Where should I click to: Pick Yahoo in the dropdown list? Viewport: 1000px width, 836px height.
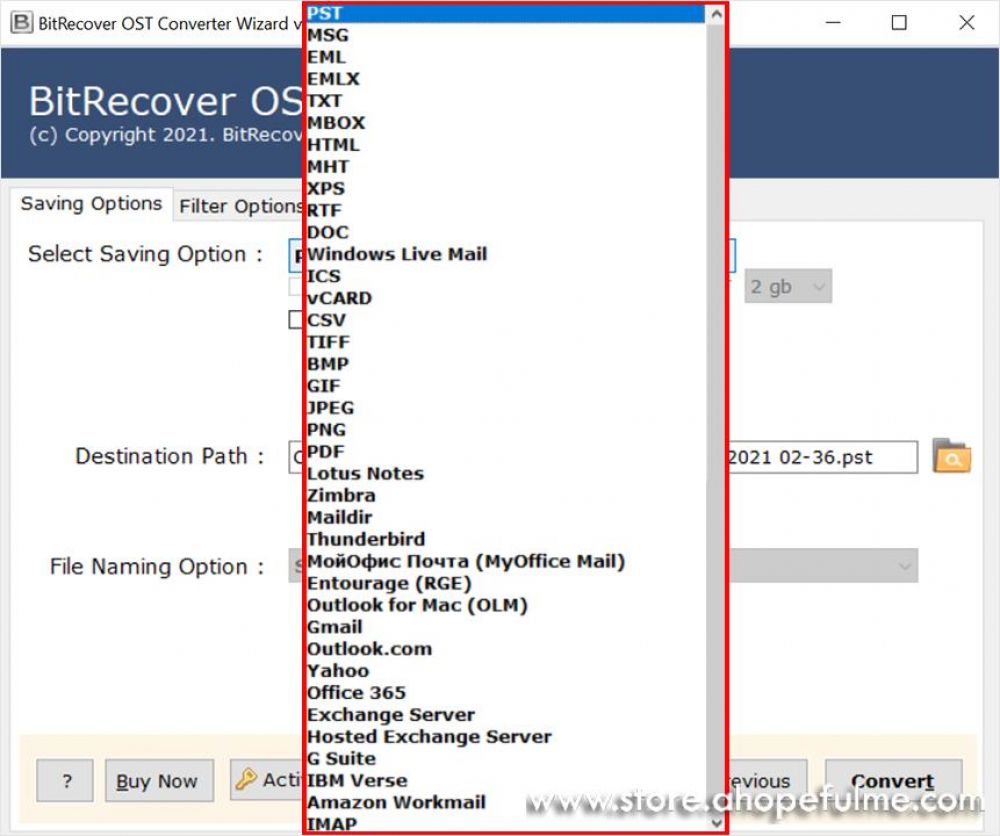tap(506, 671)
